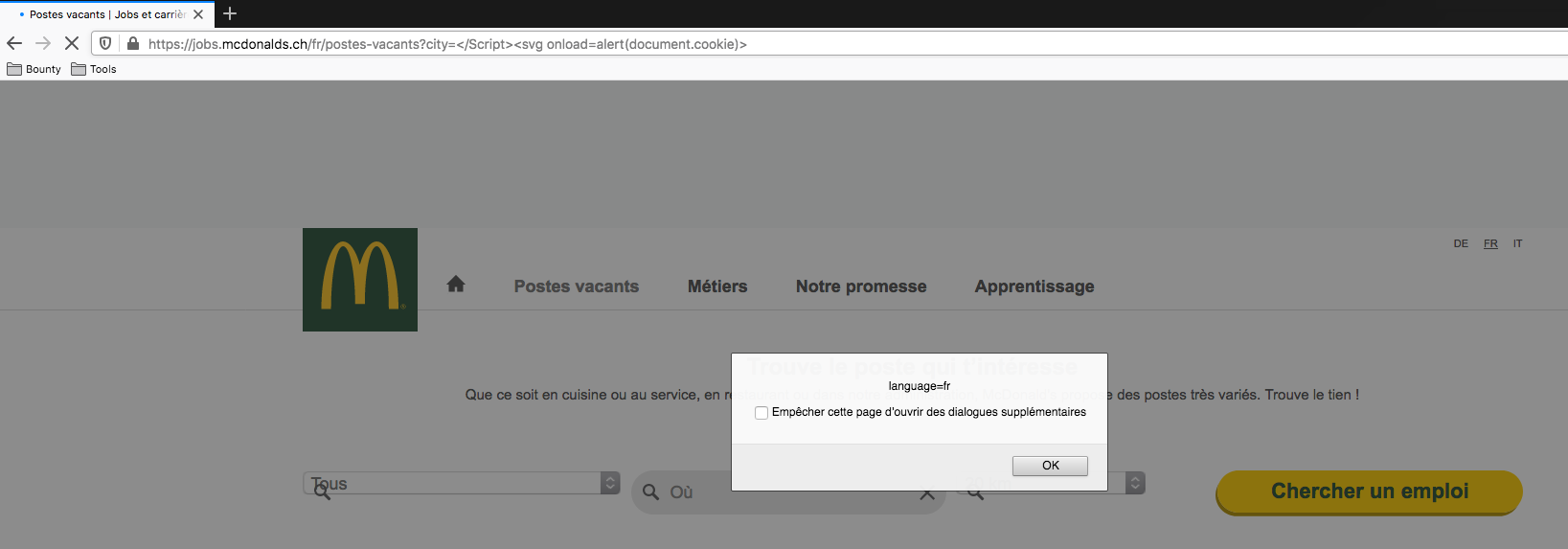Click the magnifier icon in Où field
This screenshot has height=549, width=1568.
[650, 492]
